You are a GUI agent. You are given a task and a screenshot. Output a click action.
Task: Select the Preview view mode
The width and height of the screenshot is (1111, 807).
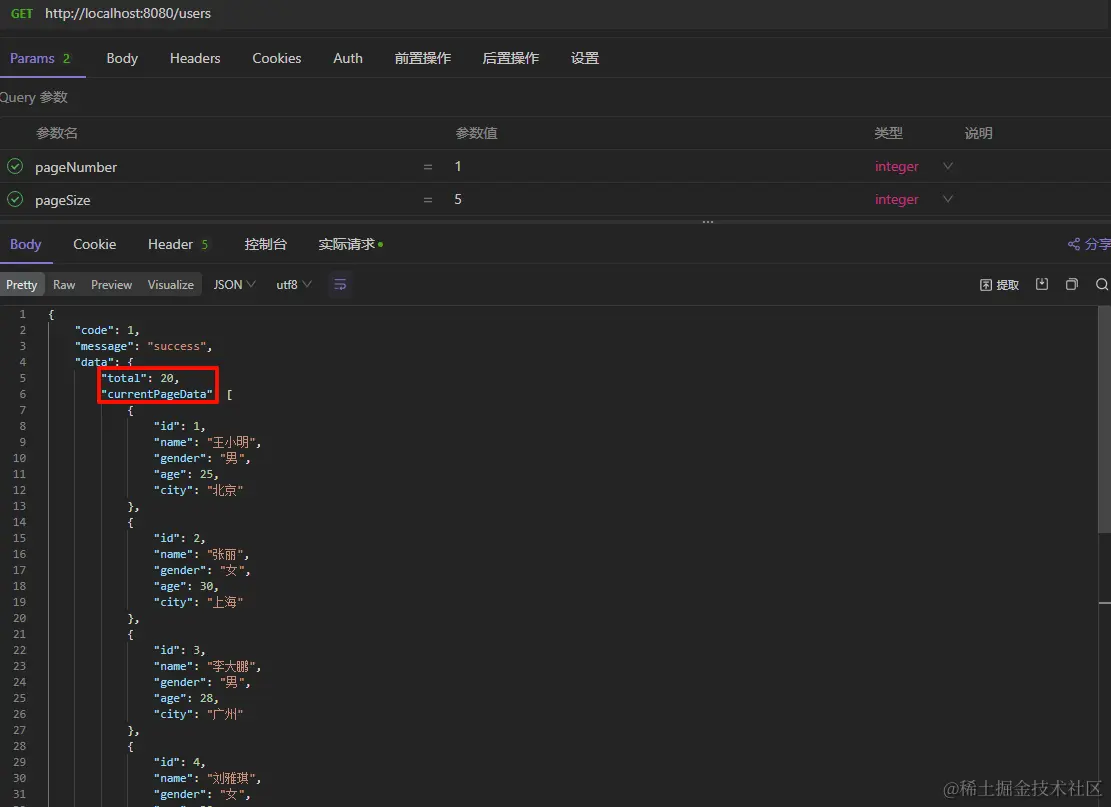(111, 285)
